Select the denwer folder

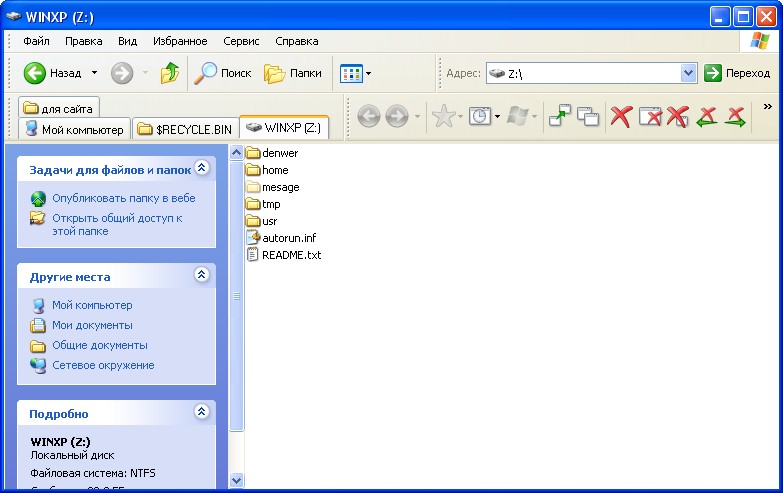click(272, 153)
